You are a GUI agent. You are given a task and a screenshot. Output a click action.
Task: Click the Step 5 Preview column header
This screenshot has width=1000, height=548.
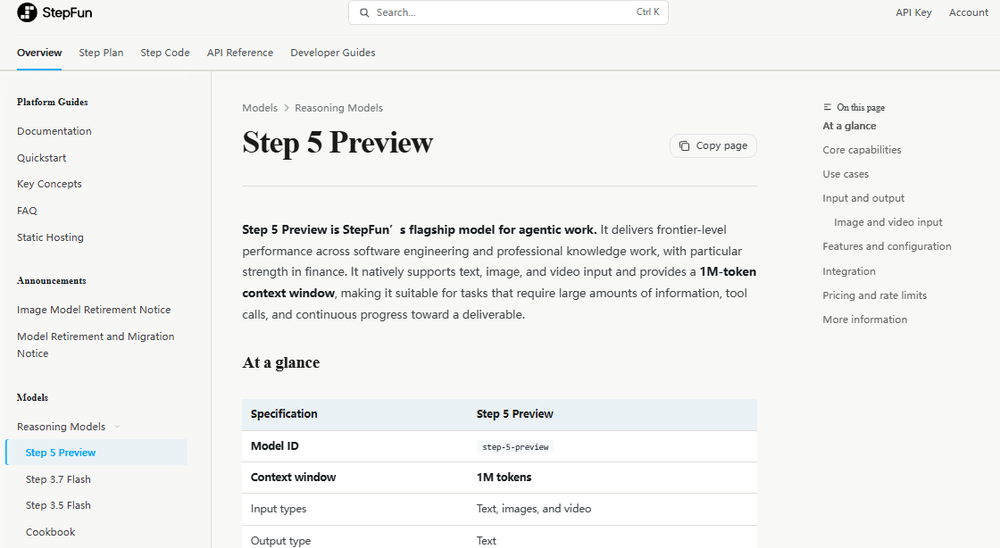515,414
